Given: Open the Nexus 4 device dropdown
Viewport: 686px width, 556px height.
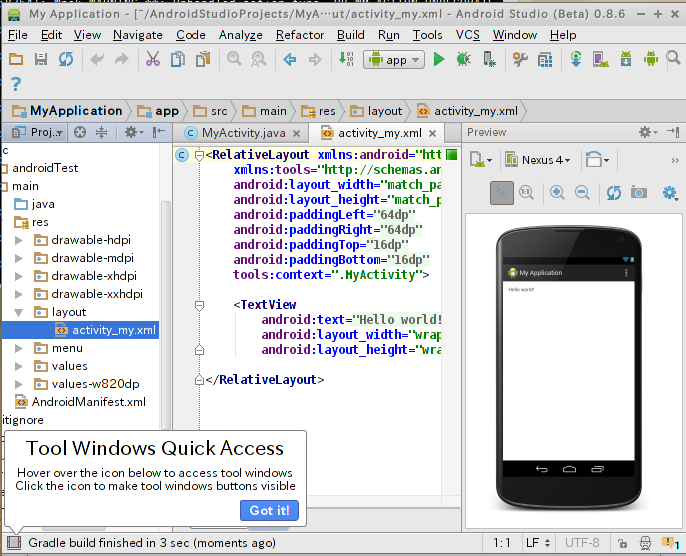Looking at the screenshot, I should [x=539, y=160].
